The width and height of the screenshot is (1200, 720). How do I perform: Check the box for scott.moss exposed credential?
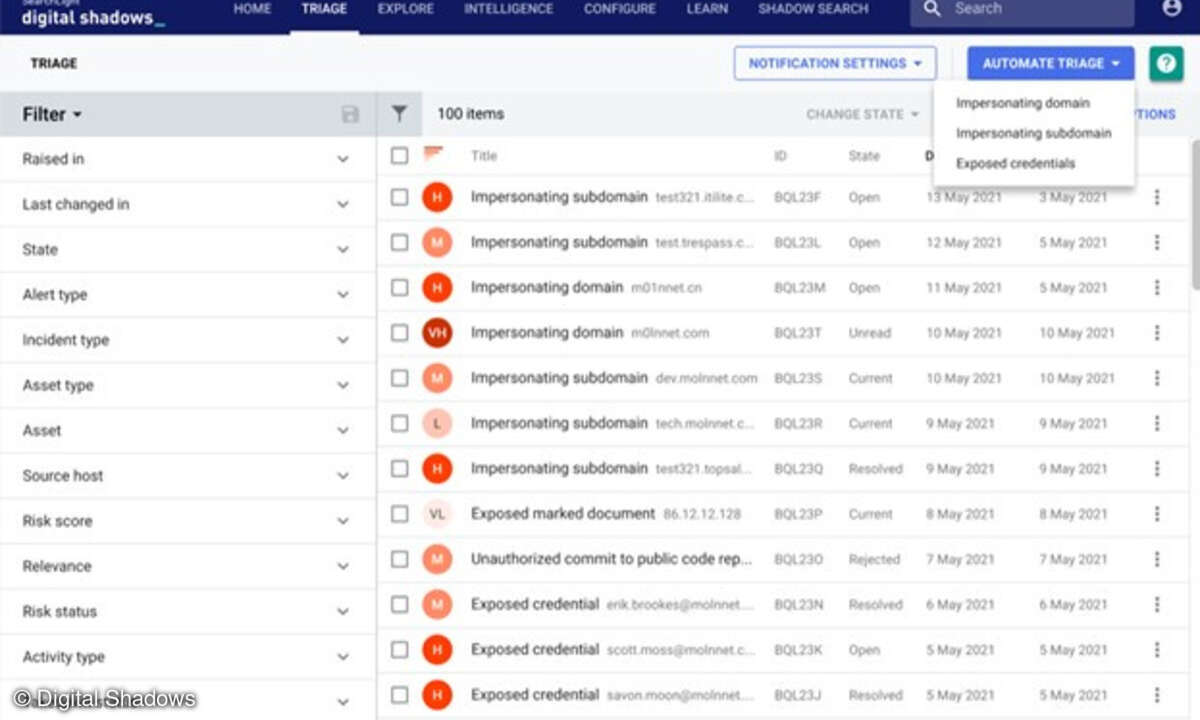click(399, 649)
